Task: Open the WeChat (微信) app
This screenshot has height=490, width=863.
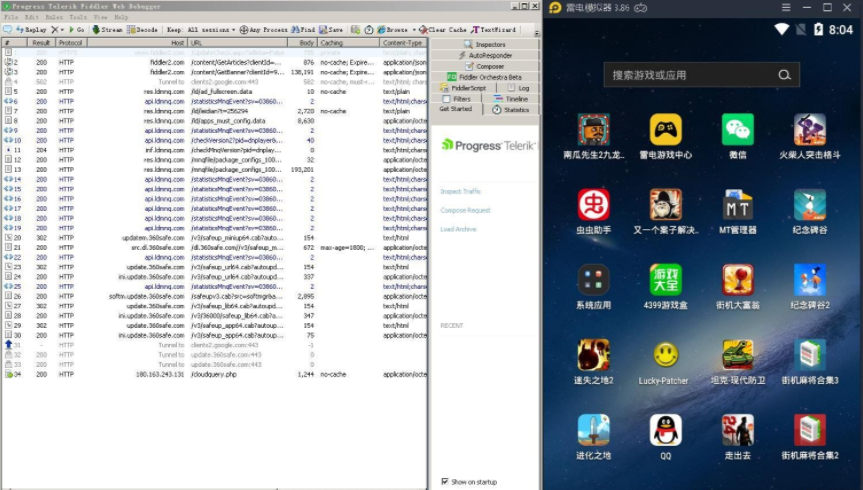Action: (x=738, y=135)
